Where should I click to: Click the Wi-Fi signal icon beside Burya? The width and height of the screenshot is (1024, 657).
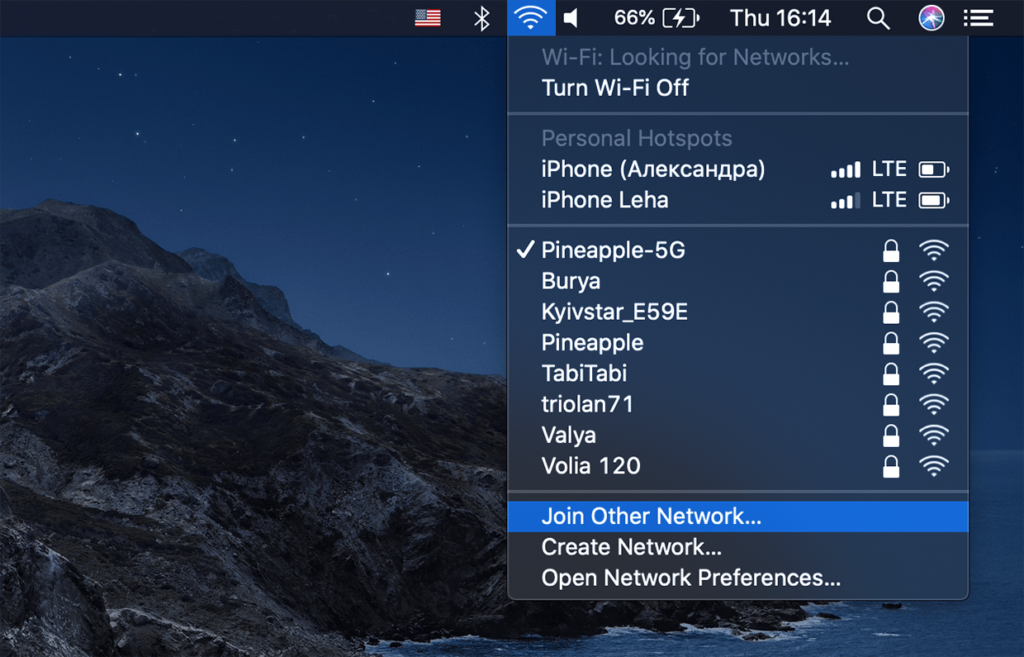tap(934, 281)
